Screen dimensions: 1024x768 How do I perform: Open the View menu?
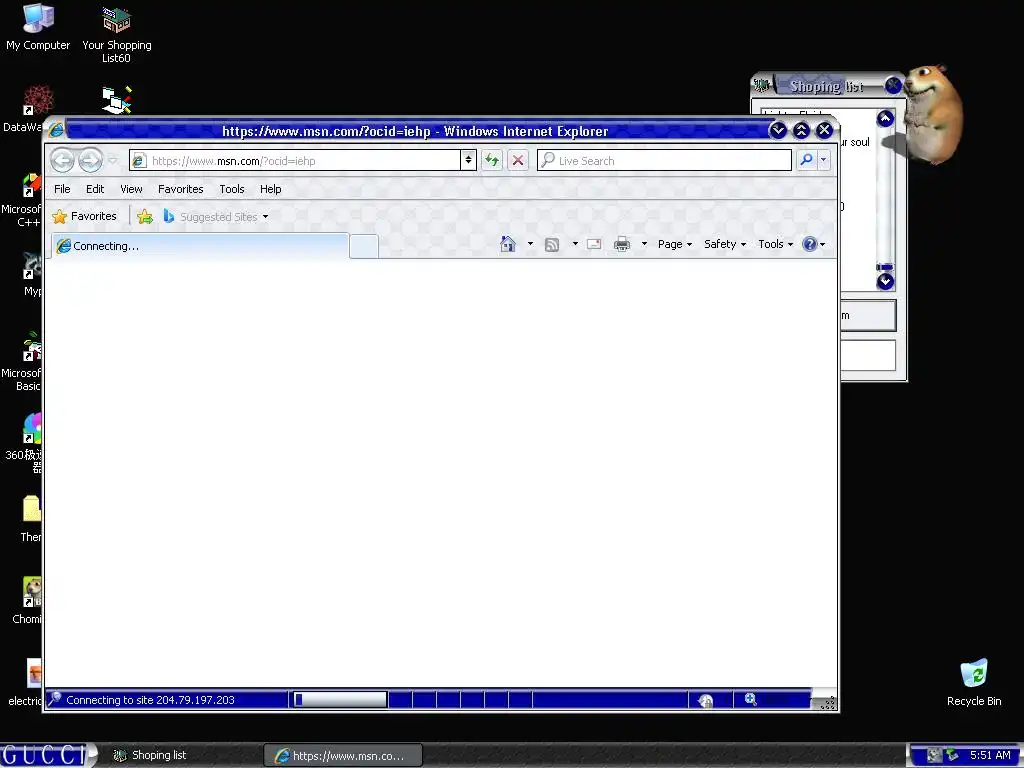(131, 189)
